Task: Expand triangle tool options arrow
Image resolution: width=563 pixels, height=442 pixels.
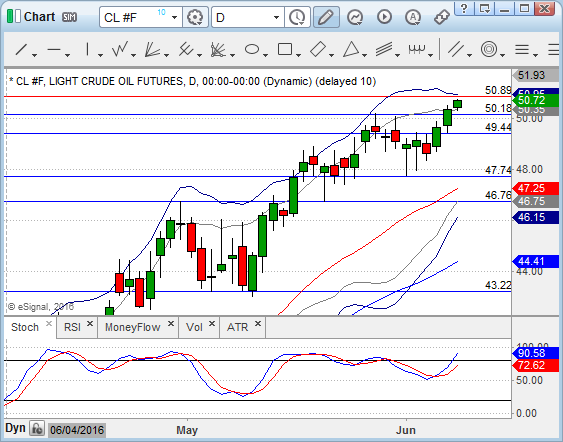Action: 364,55
